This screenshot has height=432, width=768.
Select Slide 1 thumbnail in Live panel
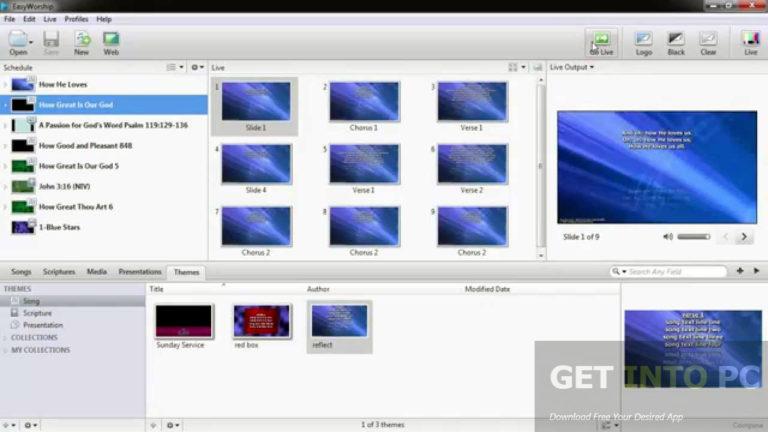[256, 101]
